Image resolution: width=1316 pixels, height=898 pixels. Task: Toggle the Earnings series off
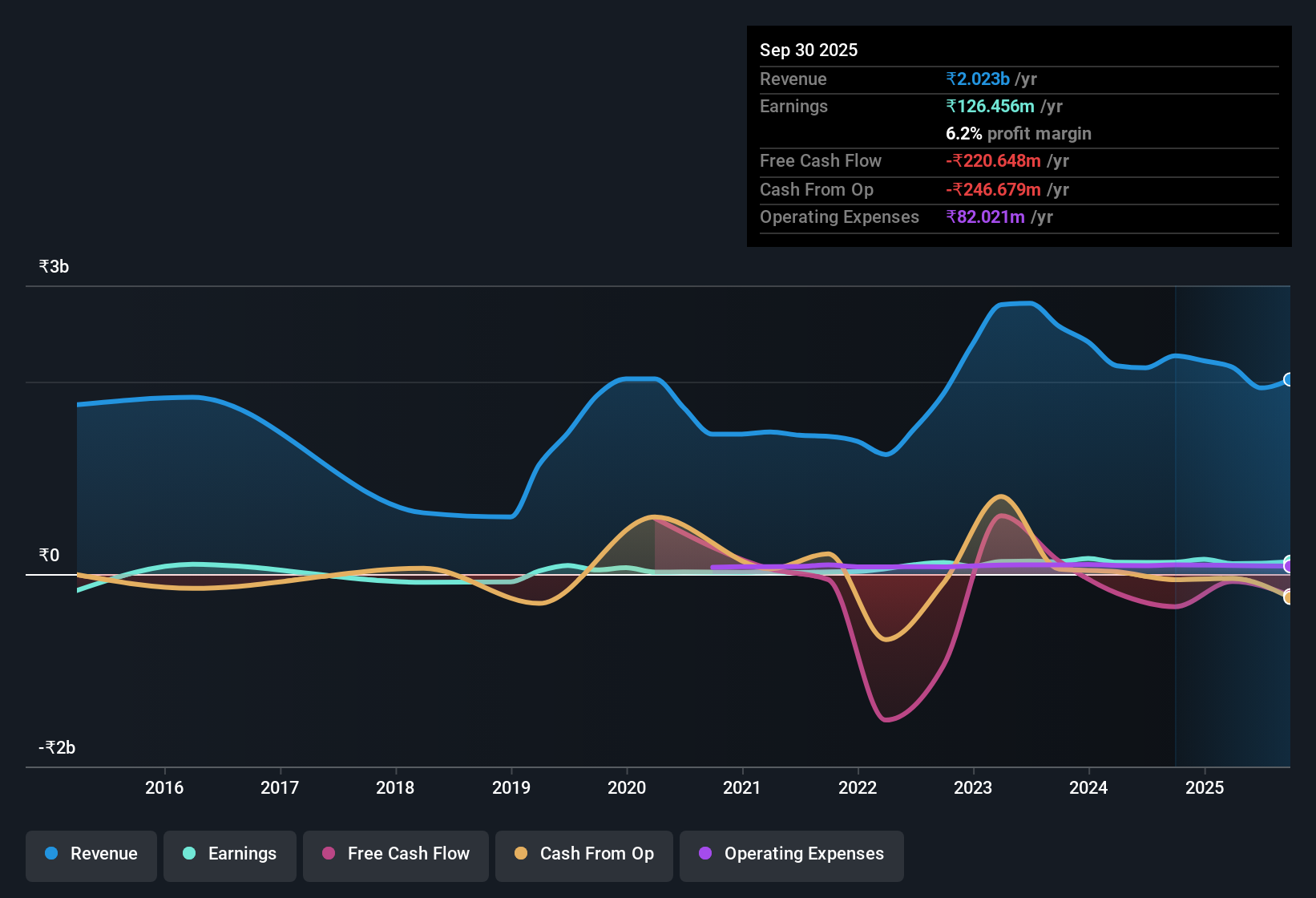(229, 854)
